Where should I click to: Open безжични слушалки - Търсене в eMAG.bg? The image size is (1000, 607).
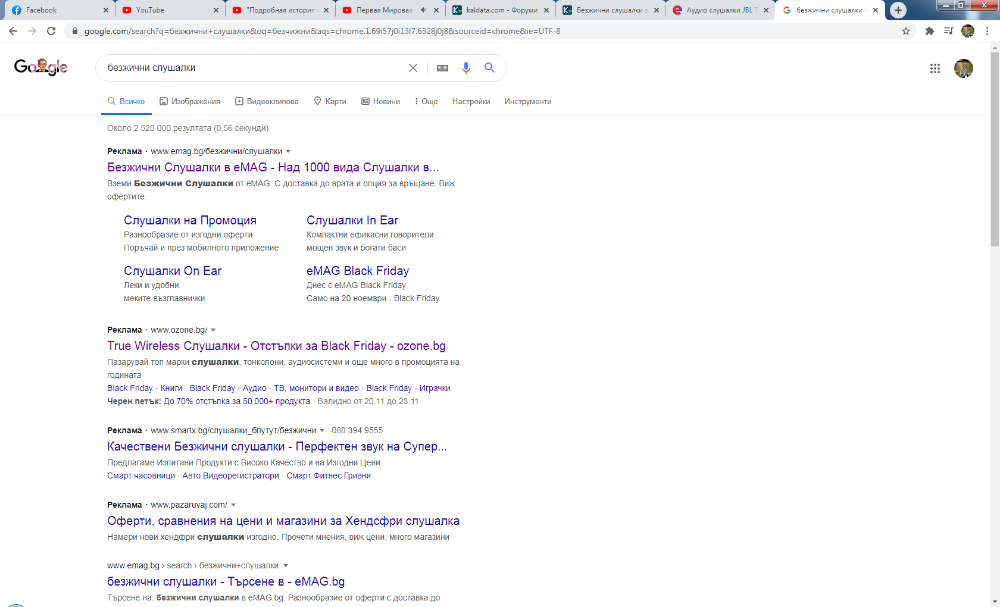pos(226,581)
